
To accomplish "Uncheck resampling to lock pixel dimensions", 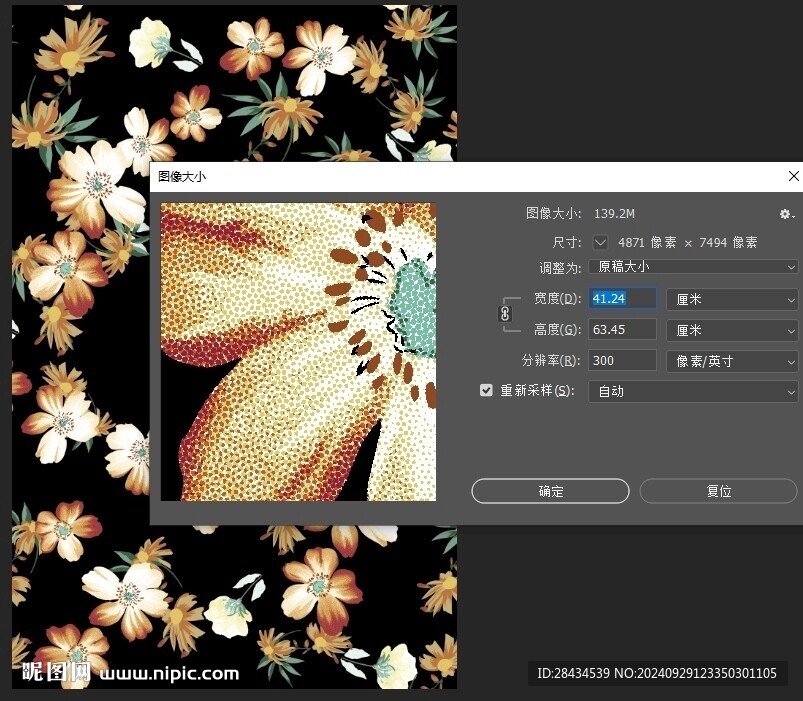I will [486, 391].
